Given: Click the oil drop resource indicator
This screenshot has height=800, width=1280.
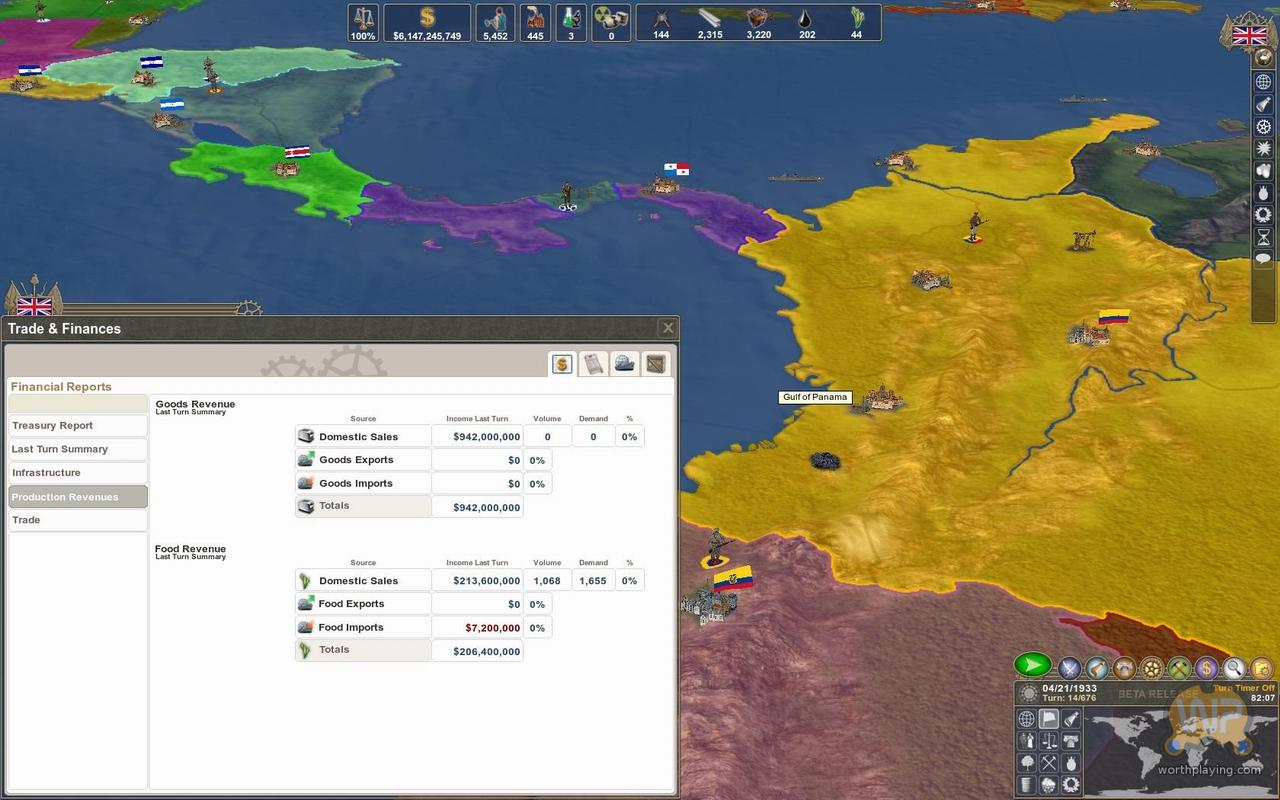Looking at the screenshot, I should (807, 23).
